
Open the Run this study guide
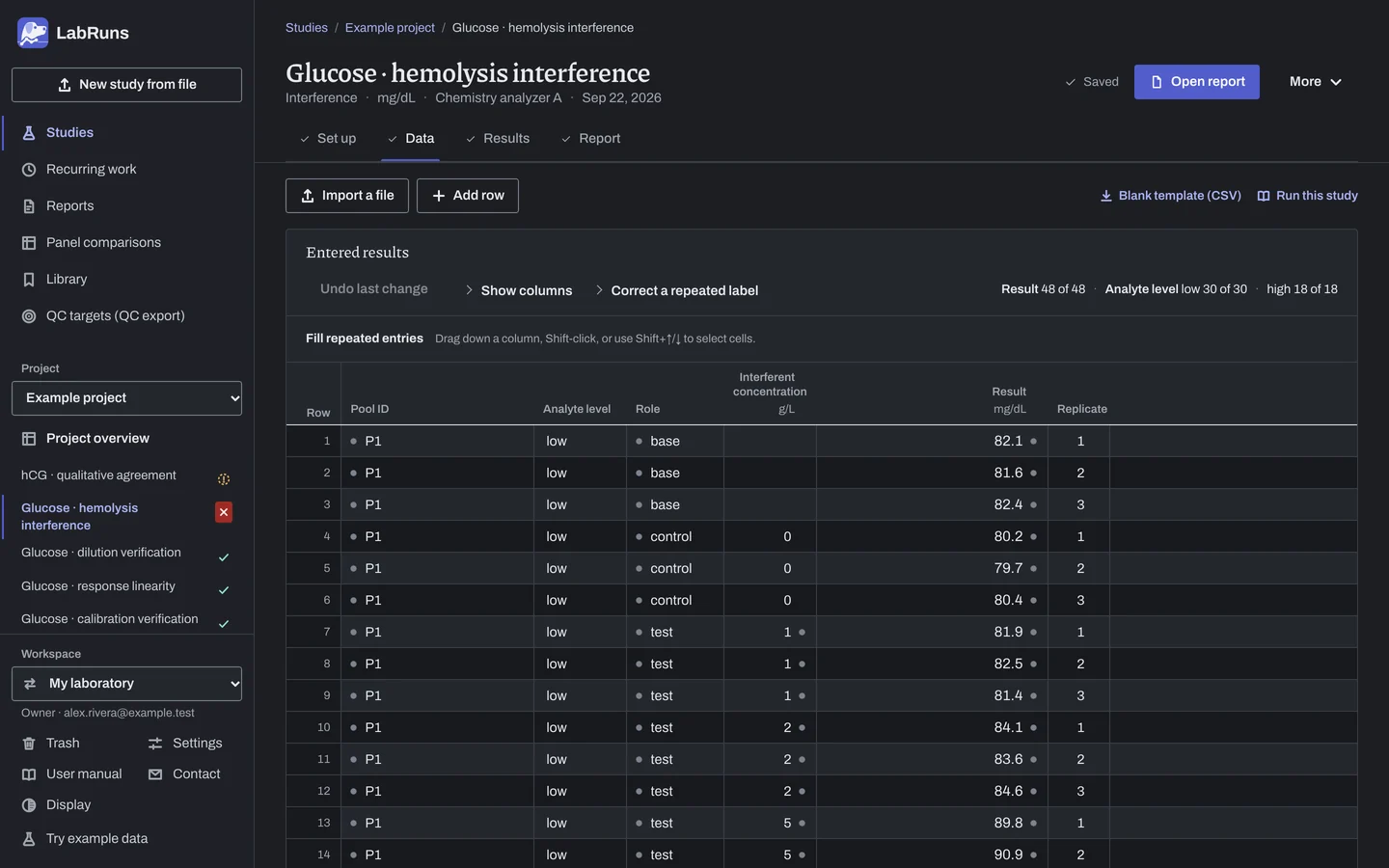click(x=1308, y=196)
